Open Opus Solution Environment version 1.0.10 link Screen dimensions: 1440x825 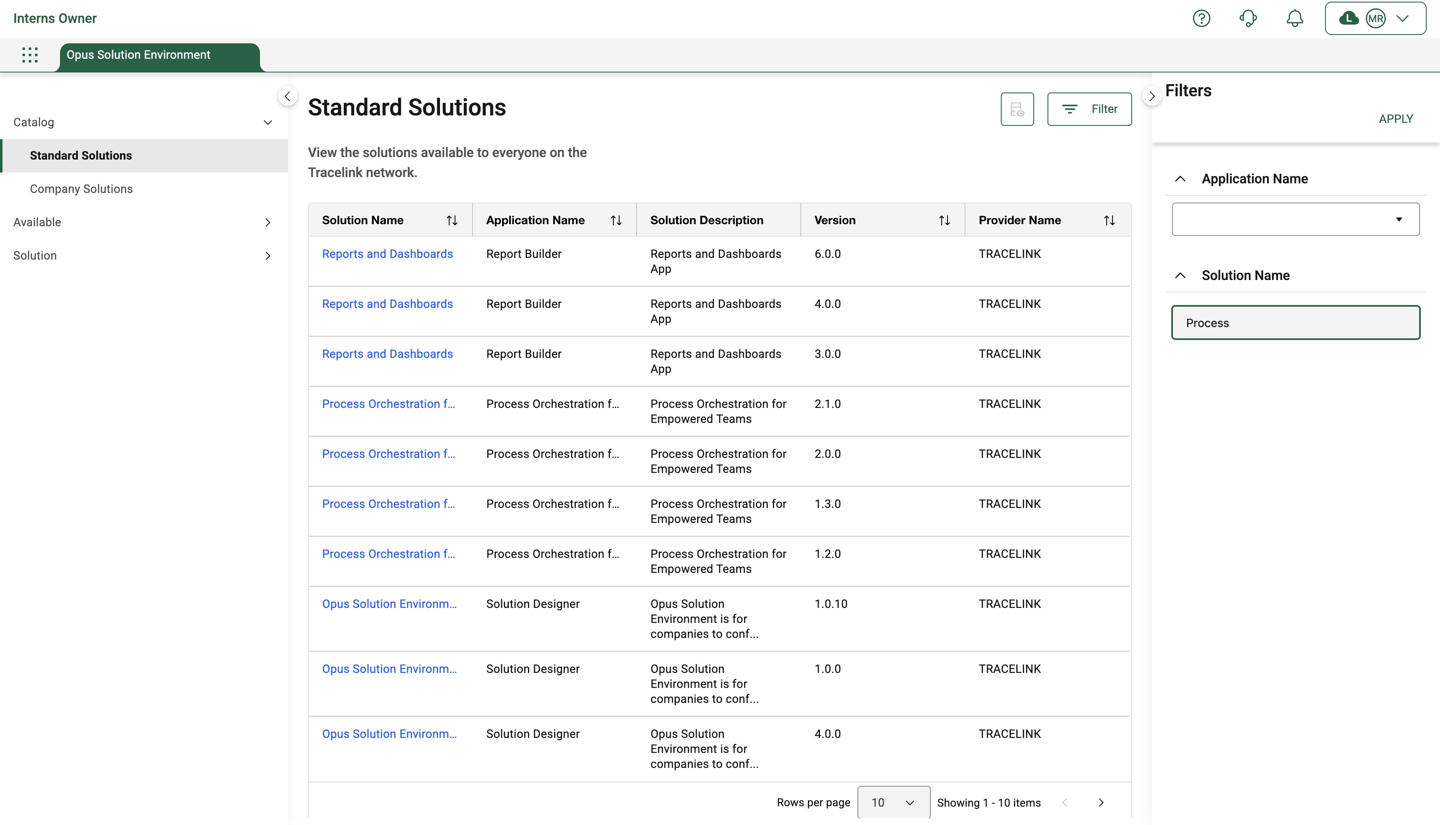tap(389, 604)
